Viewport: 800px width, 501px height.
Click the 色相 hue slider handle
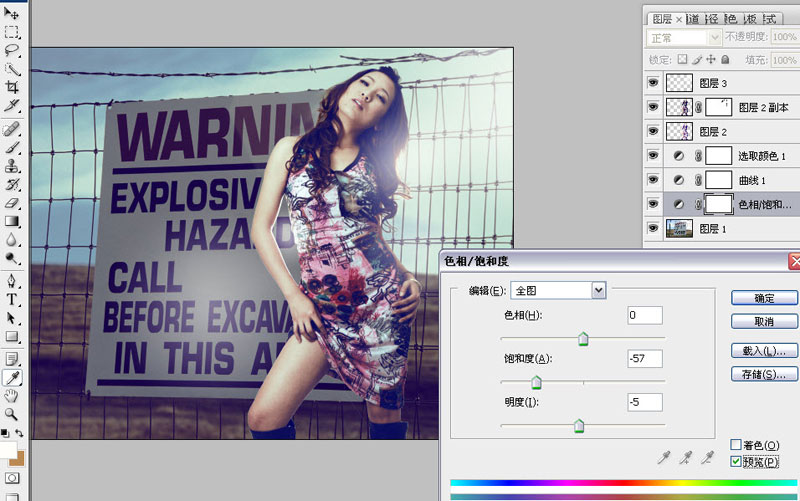point(583,339)
